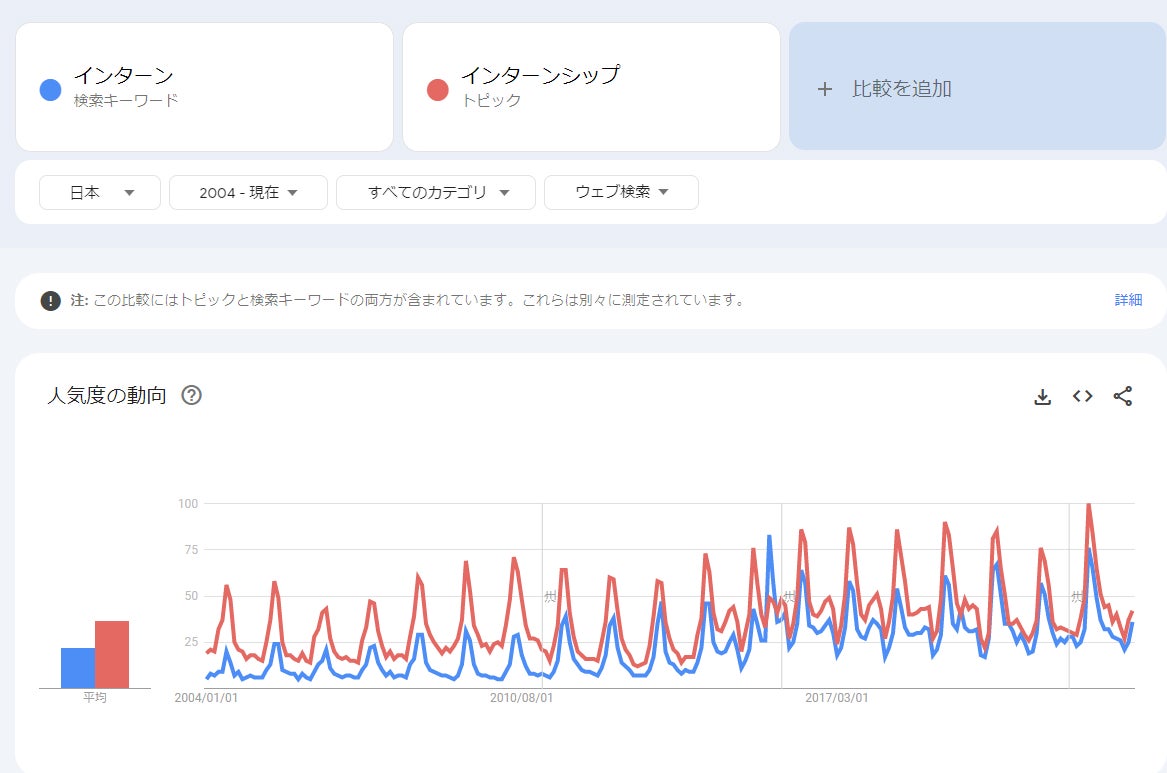The height and width of the screenshot is (773, 1167).
Task: Click the blue インターン color dot
Action: click(x=50, y=90)
